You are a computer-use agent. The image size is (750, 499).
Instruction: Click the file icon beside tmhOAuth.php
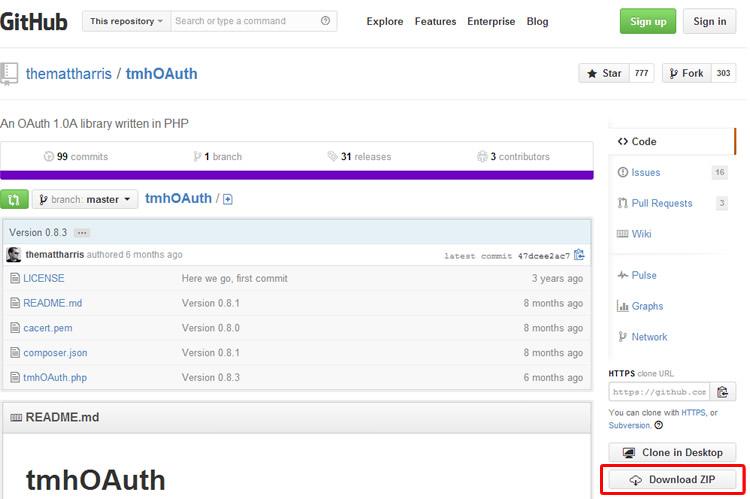coord(15,377)
